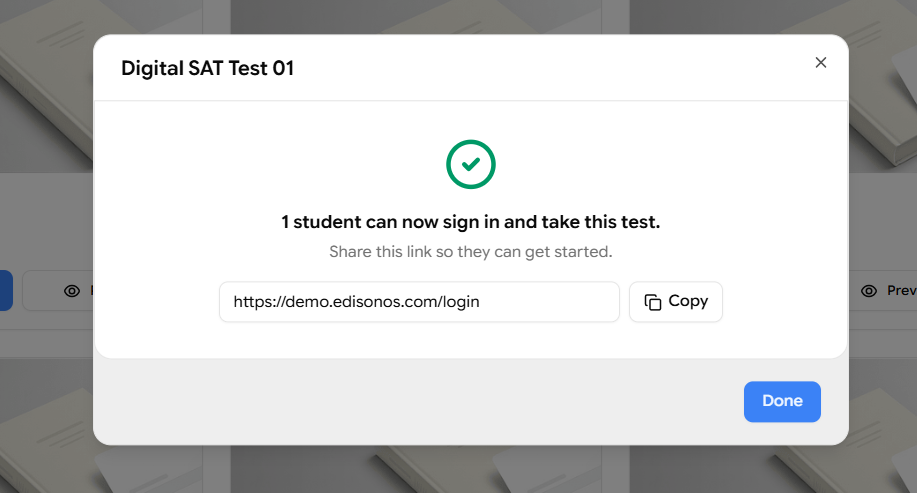Select the book cover thumbnail at bottom right

click(882, 425)
